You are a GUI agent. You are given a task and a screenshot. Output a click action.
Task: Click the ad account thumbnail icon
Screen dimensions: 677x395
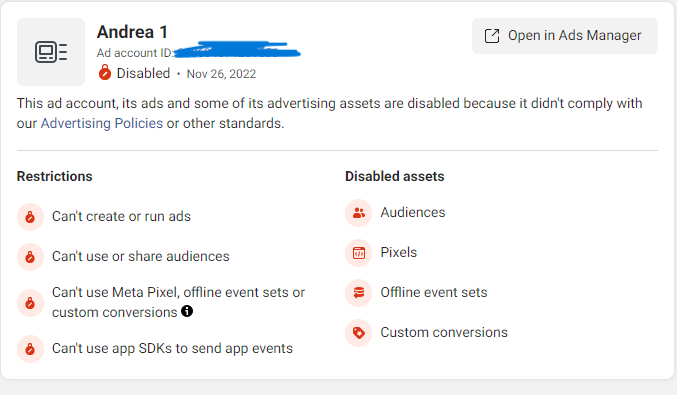pos(51,52)
